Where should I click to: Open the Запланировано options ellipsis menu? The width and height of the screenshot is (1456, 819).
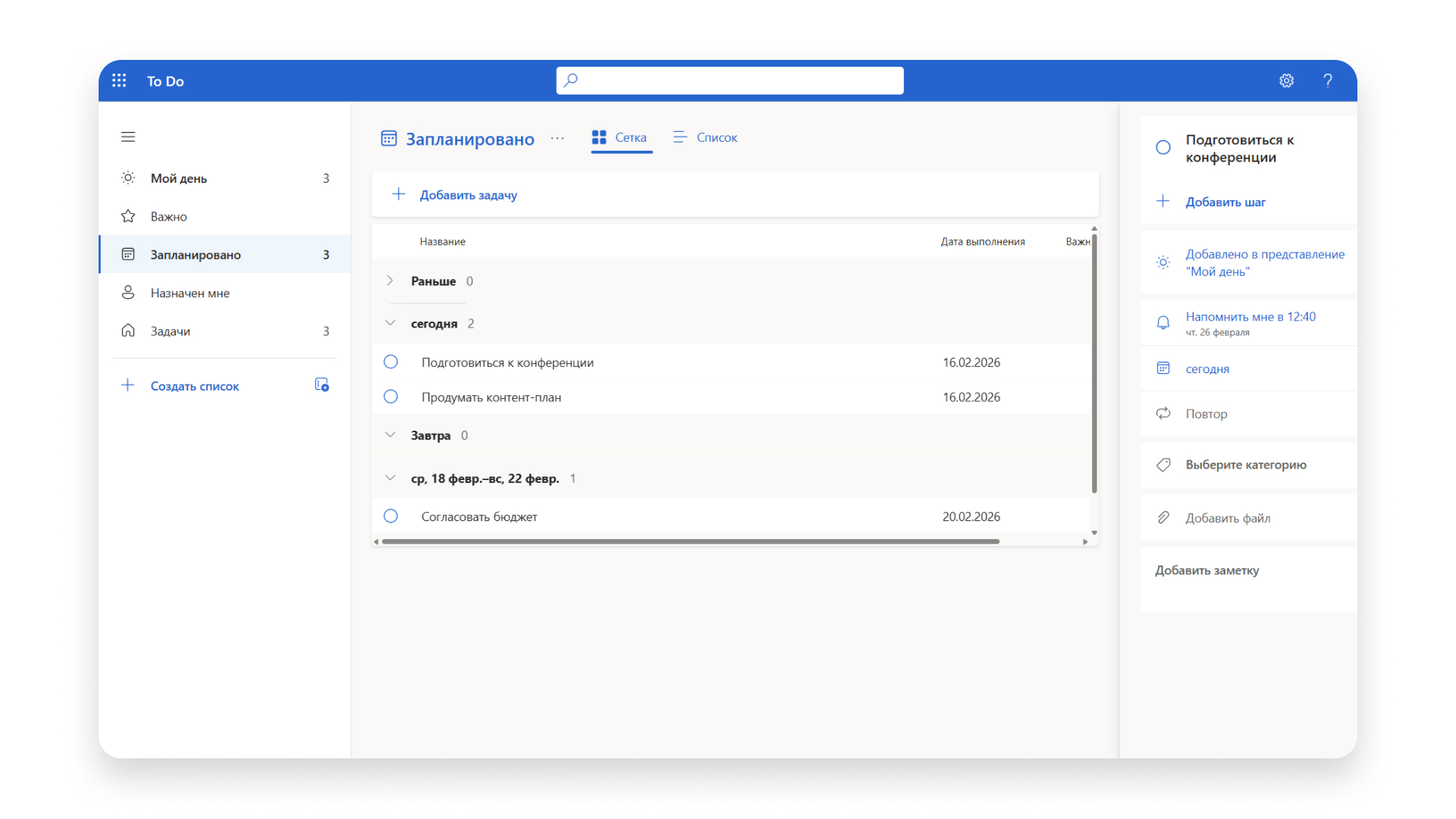tap(557, 139)
